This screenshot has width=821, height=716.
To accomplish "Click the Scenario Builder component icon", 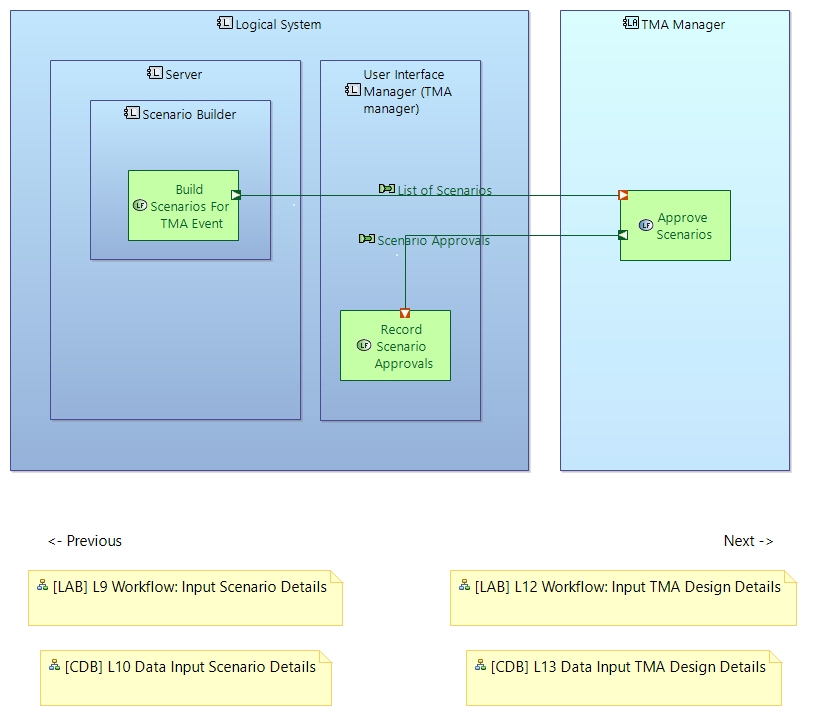I will [x=132, y=113].
